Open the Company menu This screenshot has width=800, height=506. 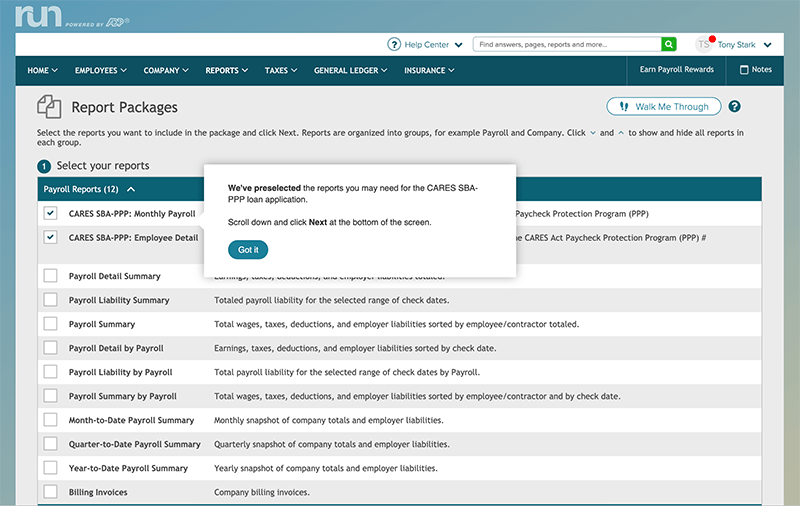point(166,70)
